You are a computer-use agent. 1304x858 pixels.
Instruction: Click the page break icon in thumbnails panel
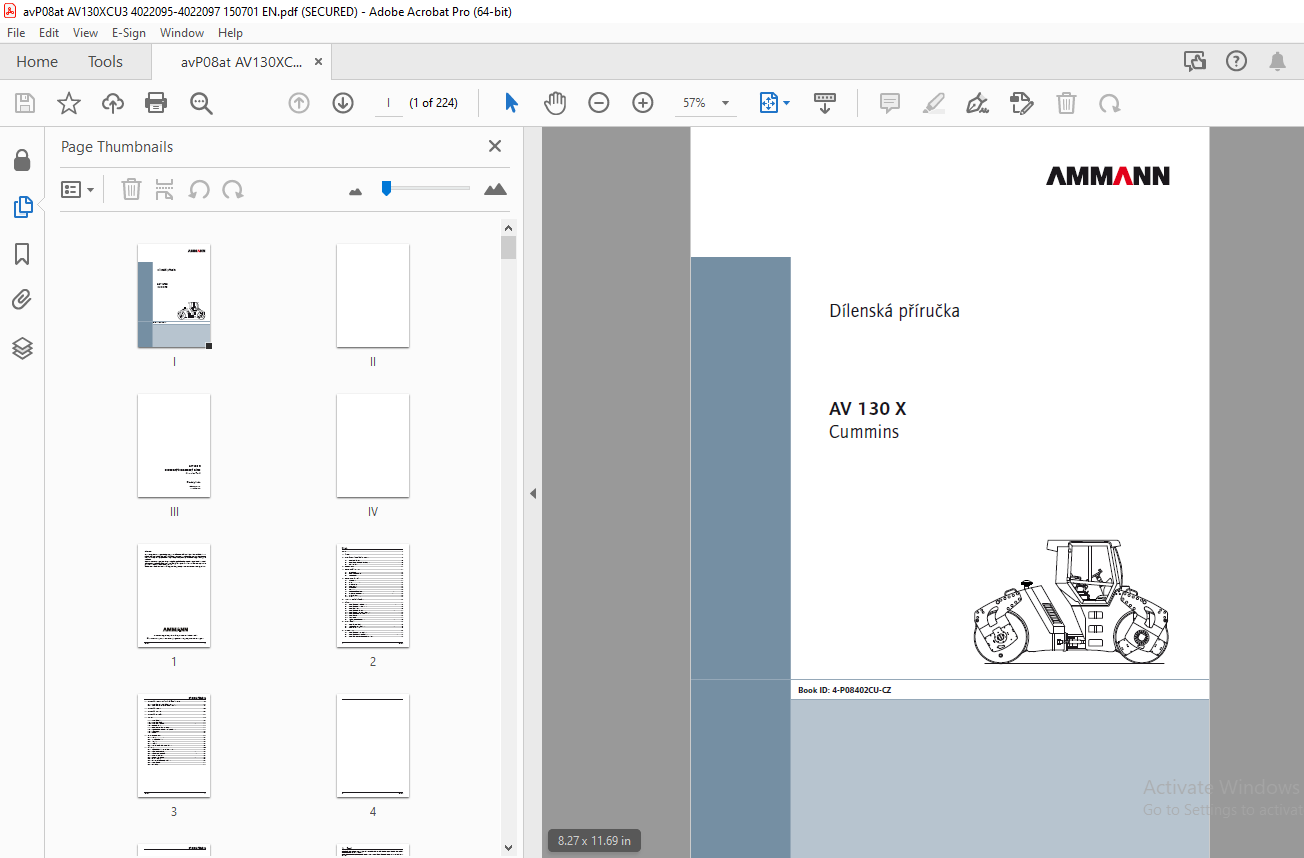(165, 189)
